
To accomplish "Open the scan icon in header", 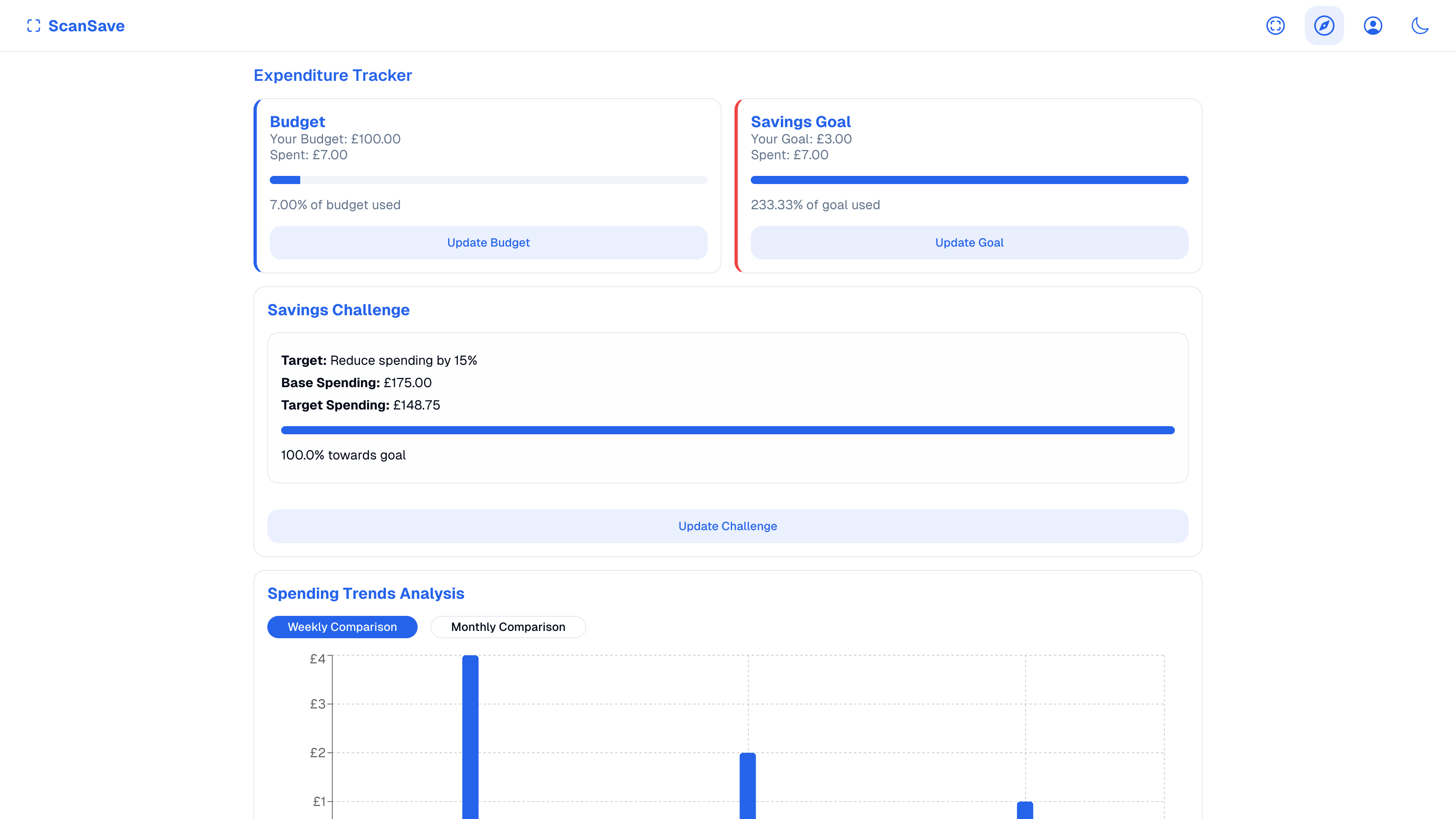I will pyautogui.click(x=1275, y=26).
